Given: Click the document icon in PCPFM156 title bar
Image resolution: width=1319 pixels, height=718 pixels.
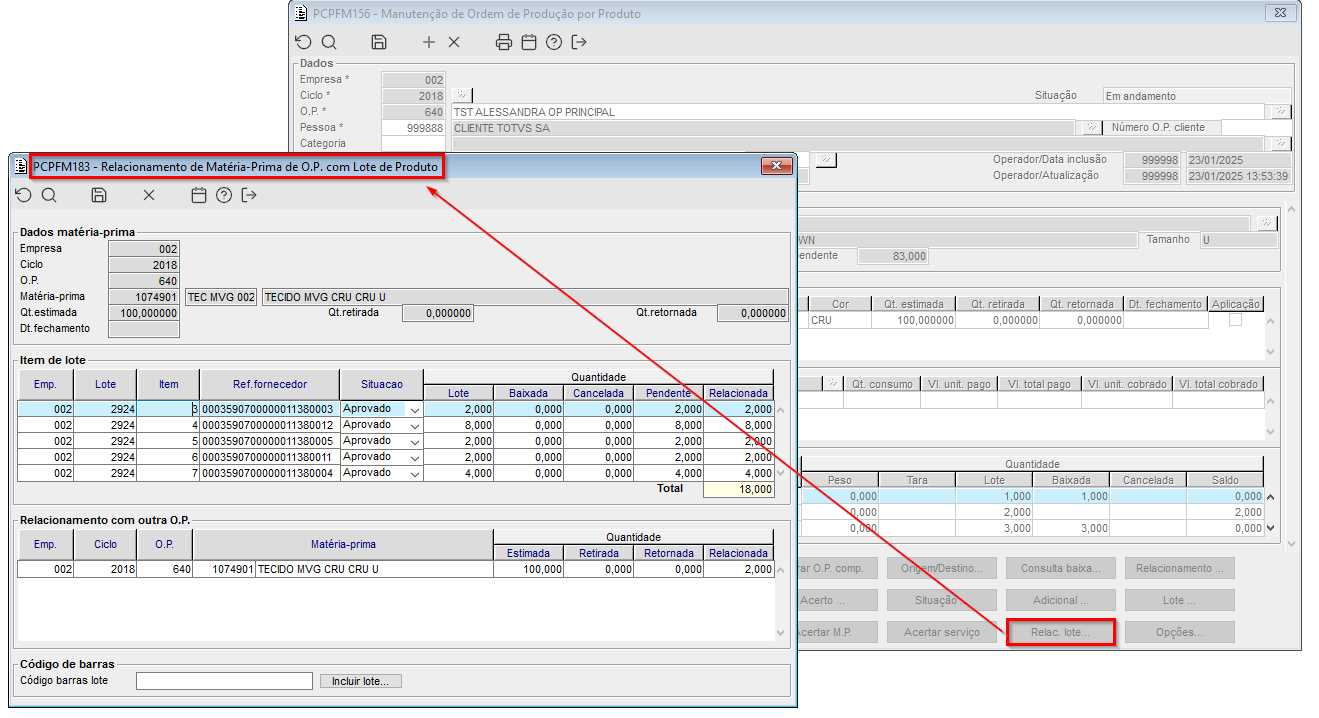Looking at the screenshot, I should 301,14.
